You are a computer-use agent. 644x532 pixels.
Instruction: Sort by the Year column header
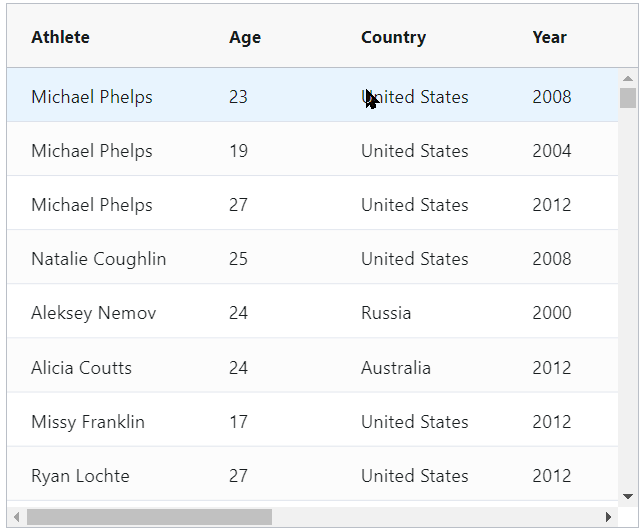550,37
